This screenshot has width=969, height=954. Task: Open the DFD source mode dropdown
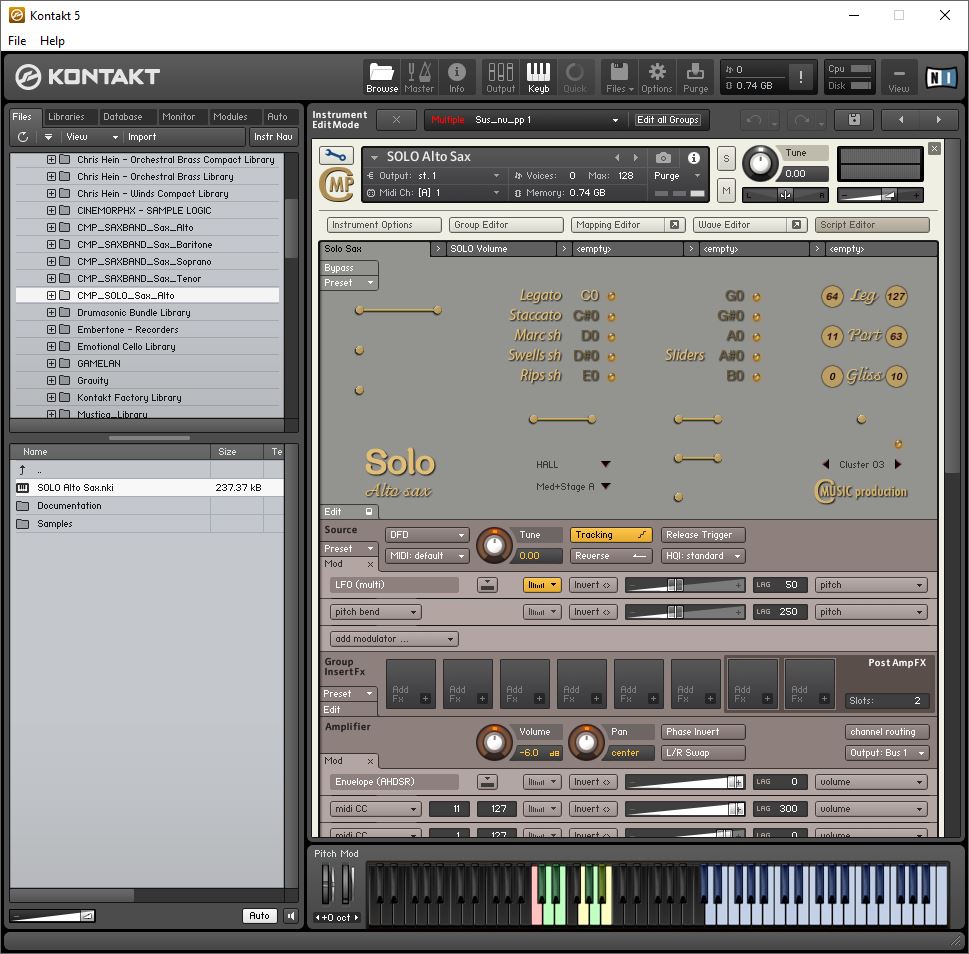pyautogui.click(x=427, y=534)
